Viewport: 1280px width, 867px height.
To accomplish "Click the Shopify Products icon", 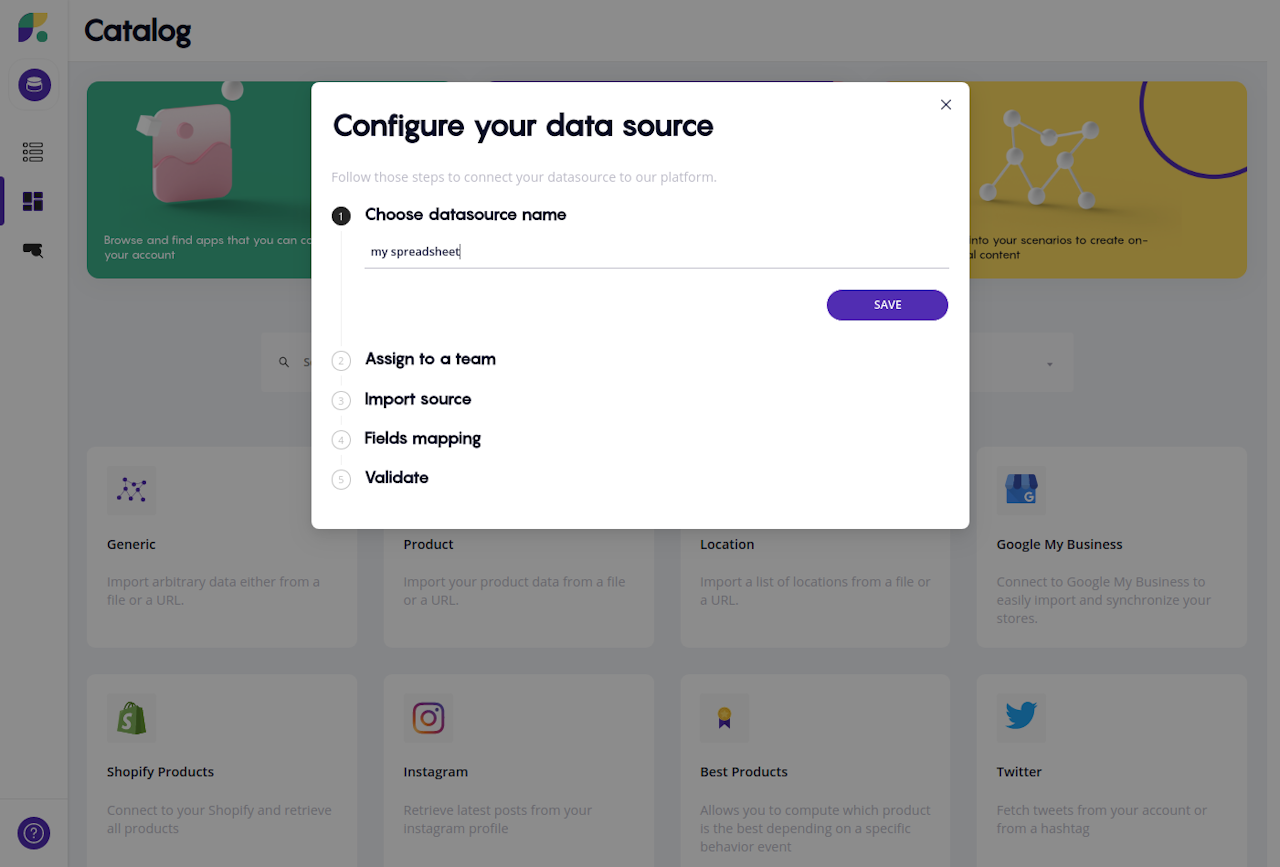I will (131, 718).
